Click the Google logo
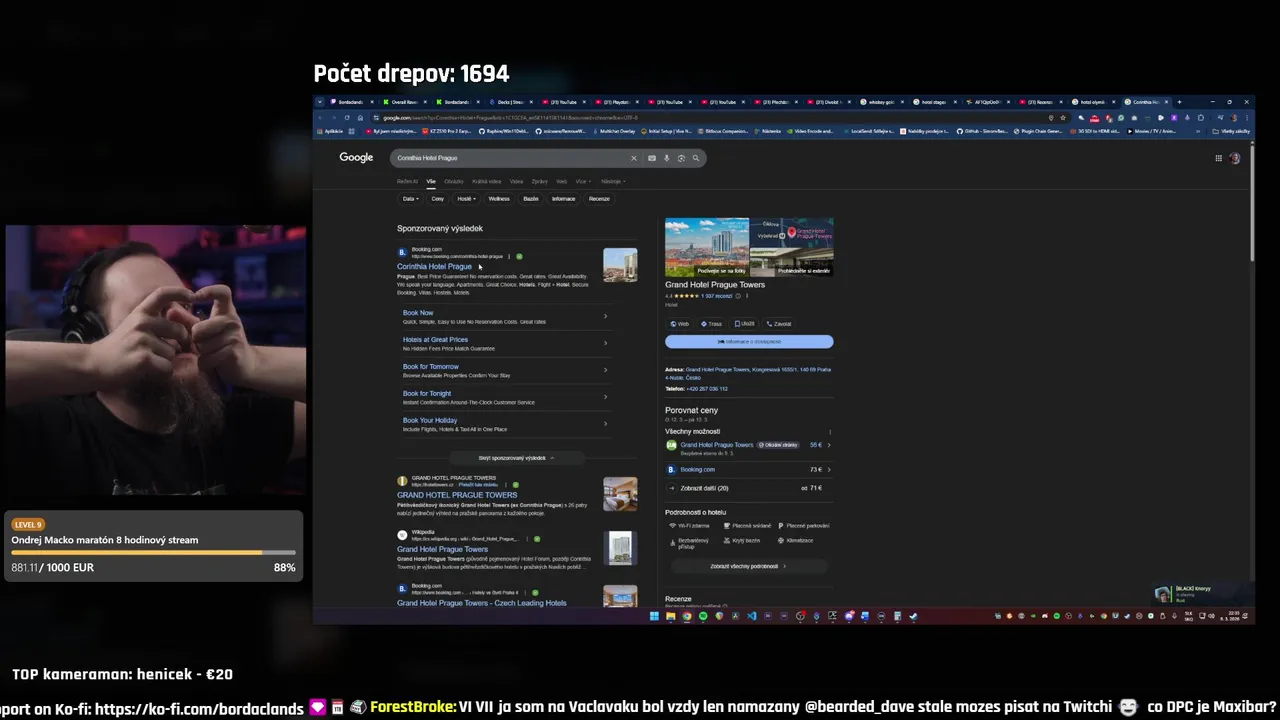The image size is (1280, 720). [x=356, y=158]
